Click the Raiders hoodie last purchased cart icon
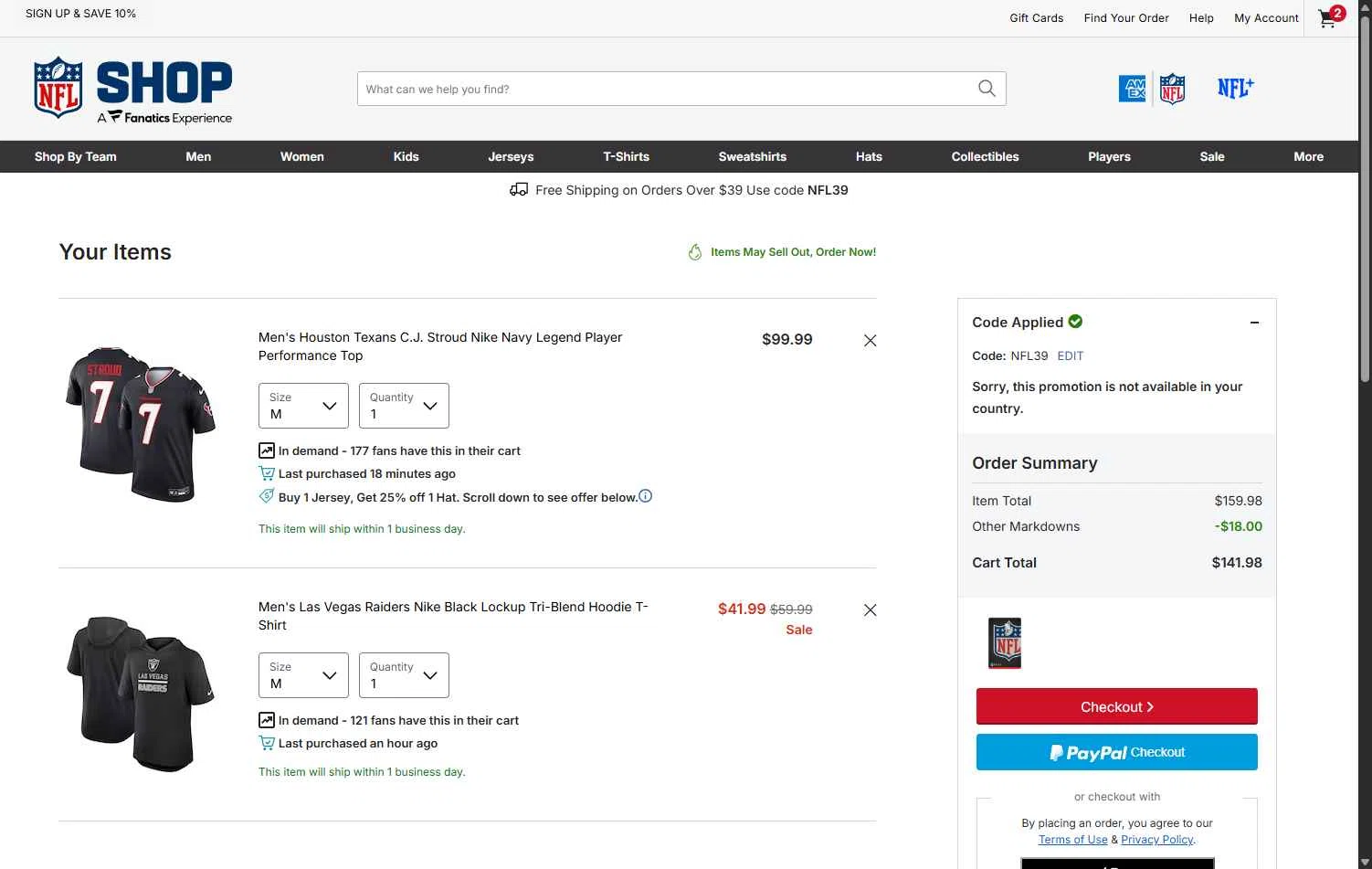Viewport: 1372px width, 869px height. [267, 743]
